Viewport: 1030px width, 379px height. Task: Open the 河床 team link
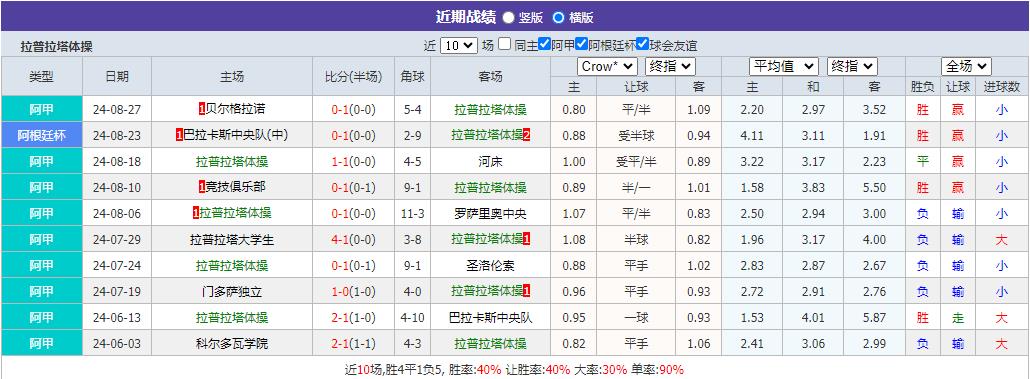(x=491, y=162)
